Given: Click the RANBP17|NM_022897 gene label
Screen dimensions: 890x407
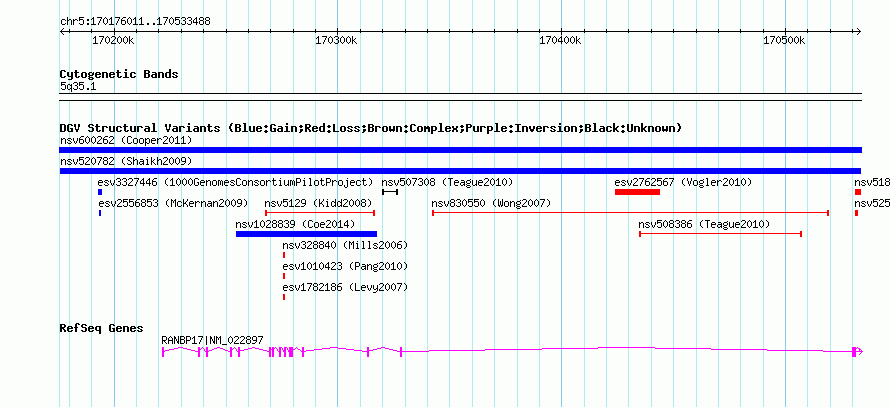Looking at the screenshot, I should tap(212, 340).
